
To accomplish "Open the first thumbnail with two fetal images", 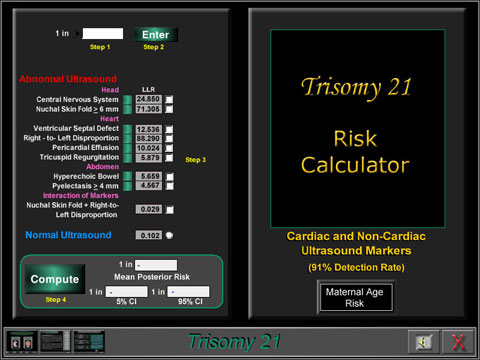I will 22,342.
